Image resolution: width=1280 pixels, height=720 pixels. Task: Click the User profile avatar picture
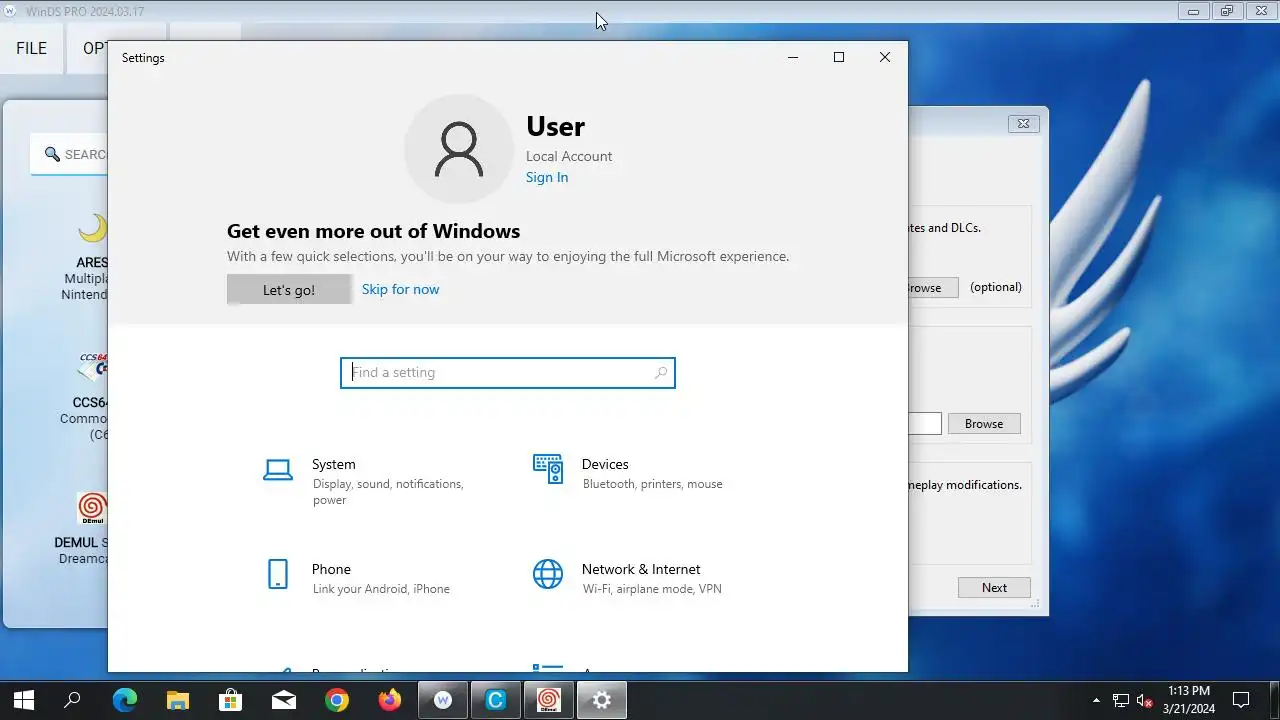[459, 149]
